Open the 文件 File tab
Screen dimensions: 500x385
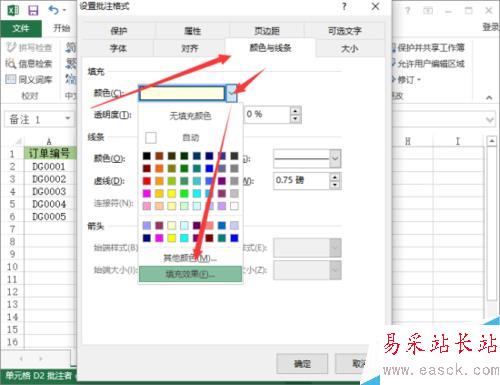[x=21, y=28]
